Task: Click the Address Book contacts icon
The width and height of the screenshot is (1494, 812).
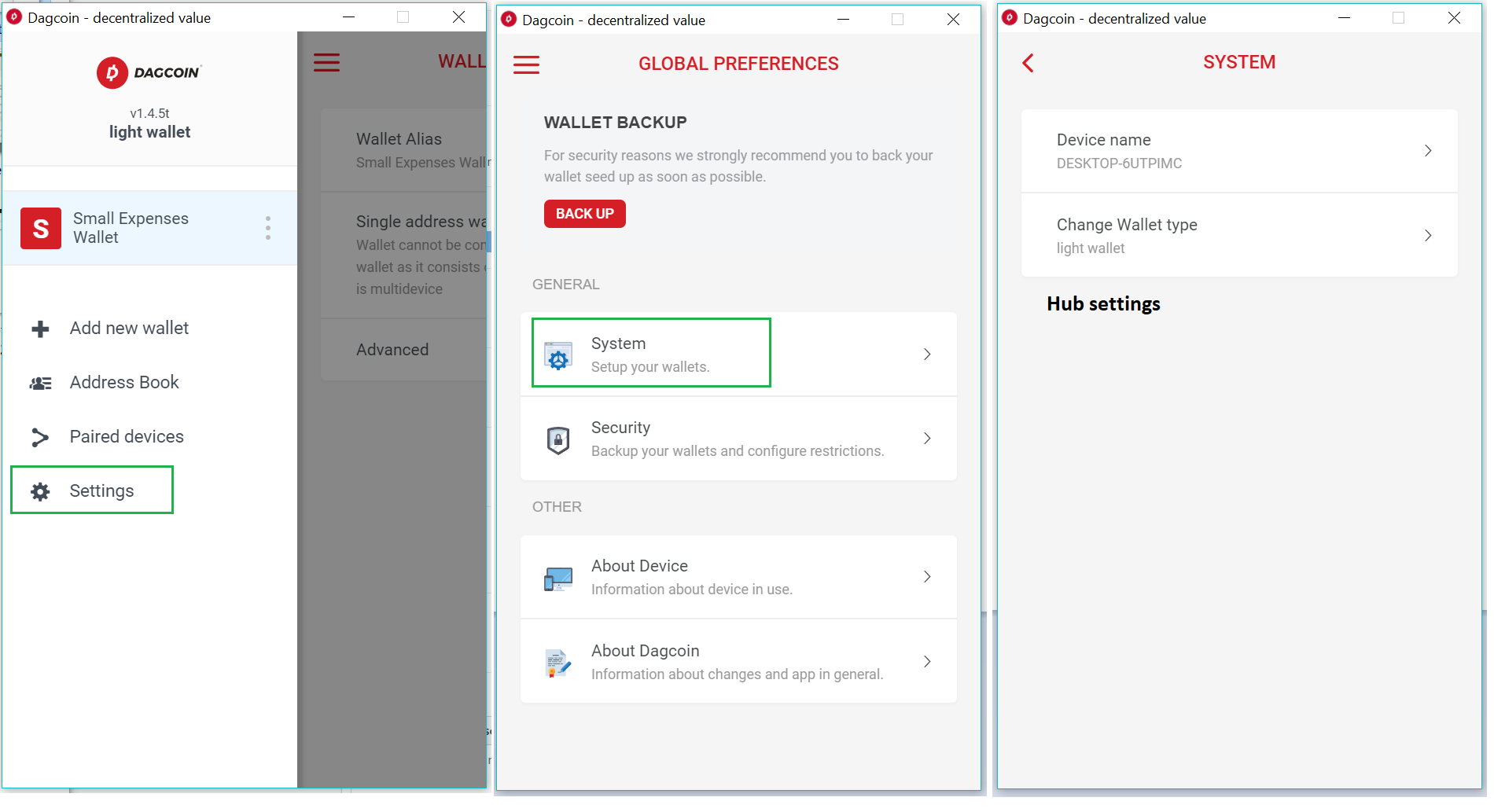Action: (x=40, y=383)
